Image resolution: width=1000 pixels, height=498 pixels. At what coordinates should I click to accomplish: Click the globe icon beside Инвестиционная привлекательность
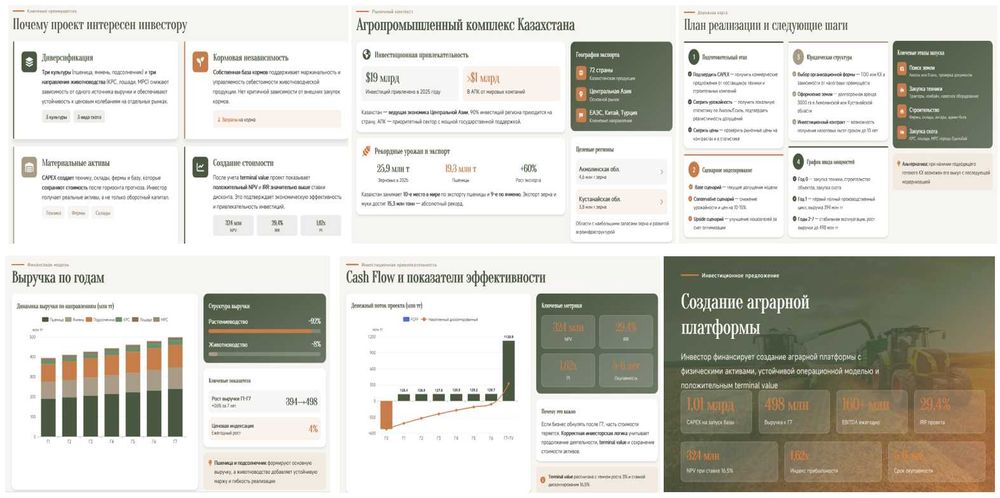pos(367,55)
